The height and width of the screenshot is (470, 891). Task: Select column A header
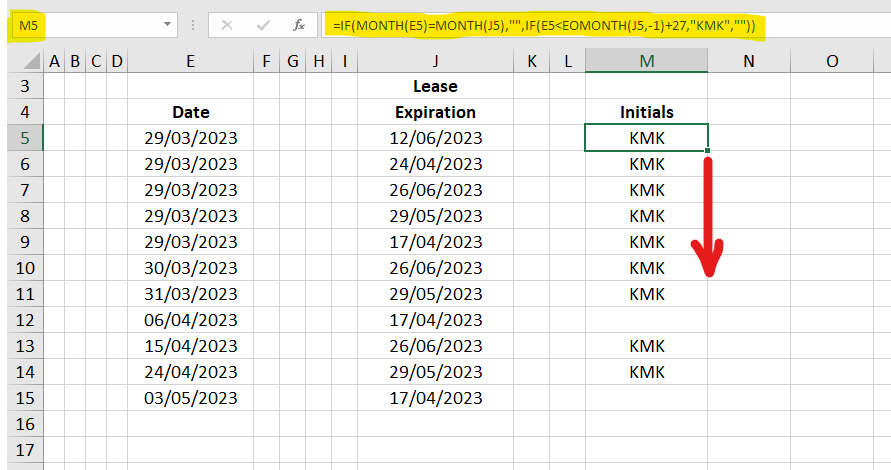pos(54,61)
